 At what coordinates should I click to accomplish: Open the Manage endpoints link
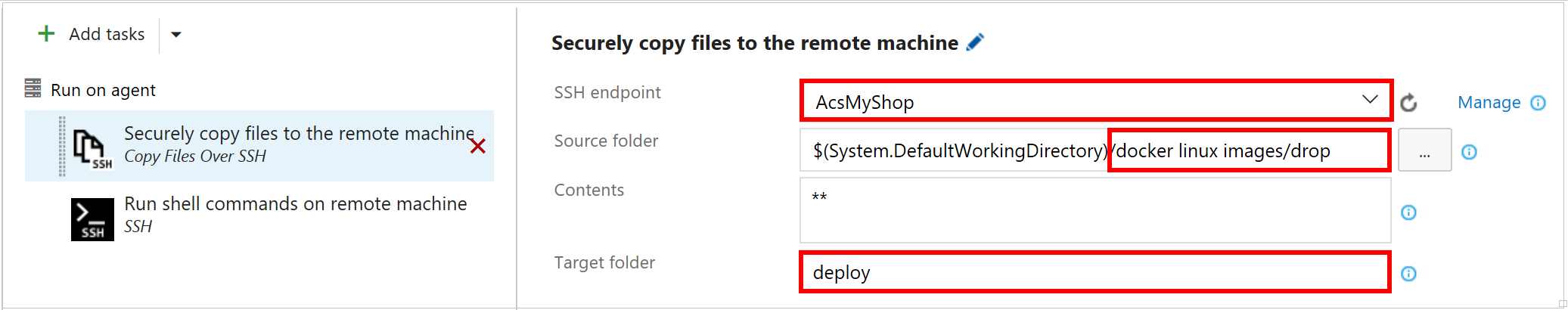click(1489, 102)
